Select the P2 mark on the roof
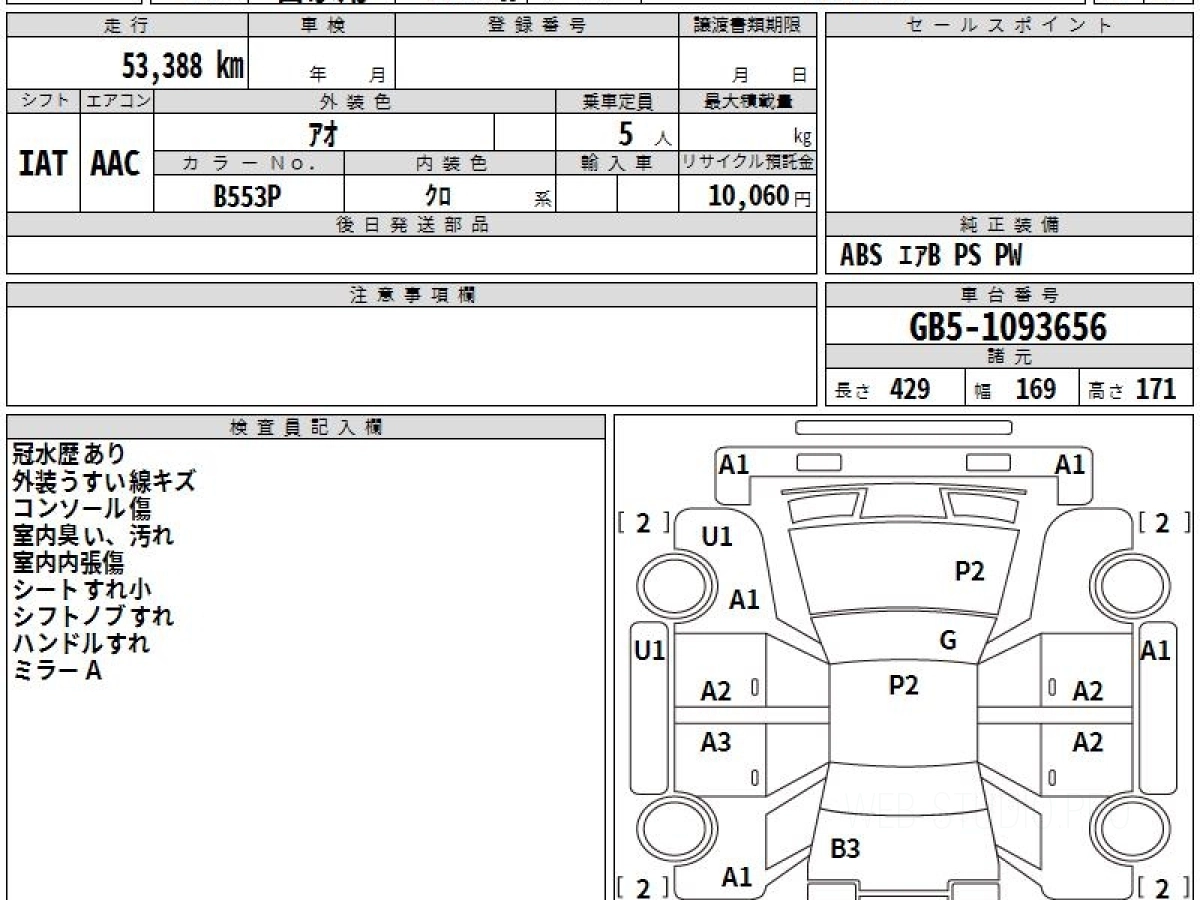 click(x=903, y=685)
